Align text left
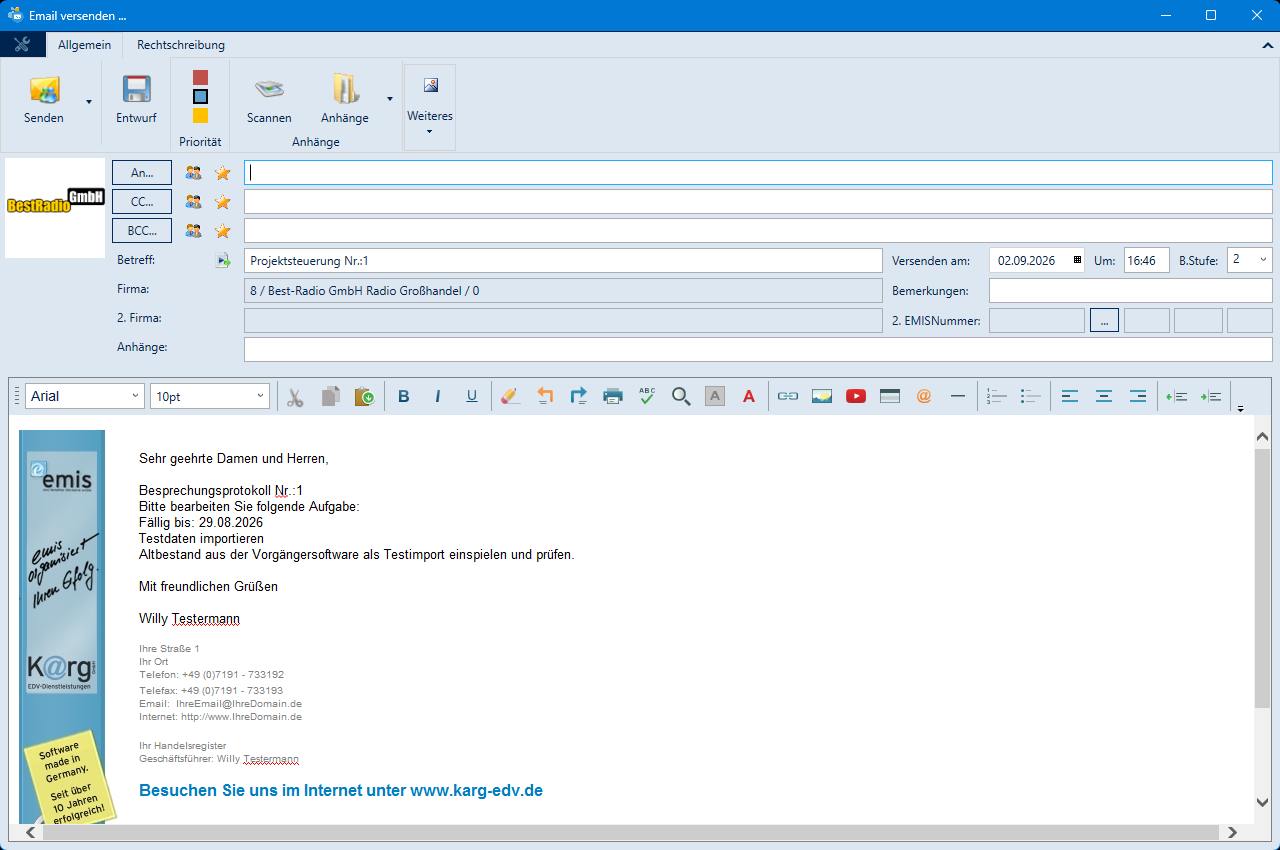1280x850 pixels. coord(1070,396)
